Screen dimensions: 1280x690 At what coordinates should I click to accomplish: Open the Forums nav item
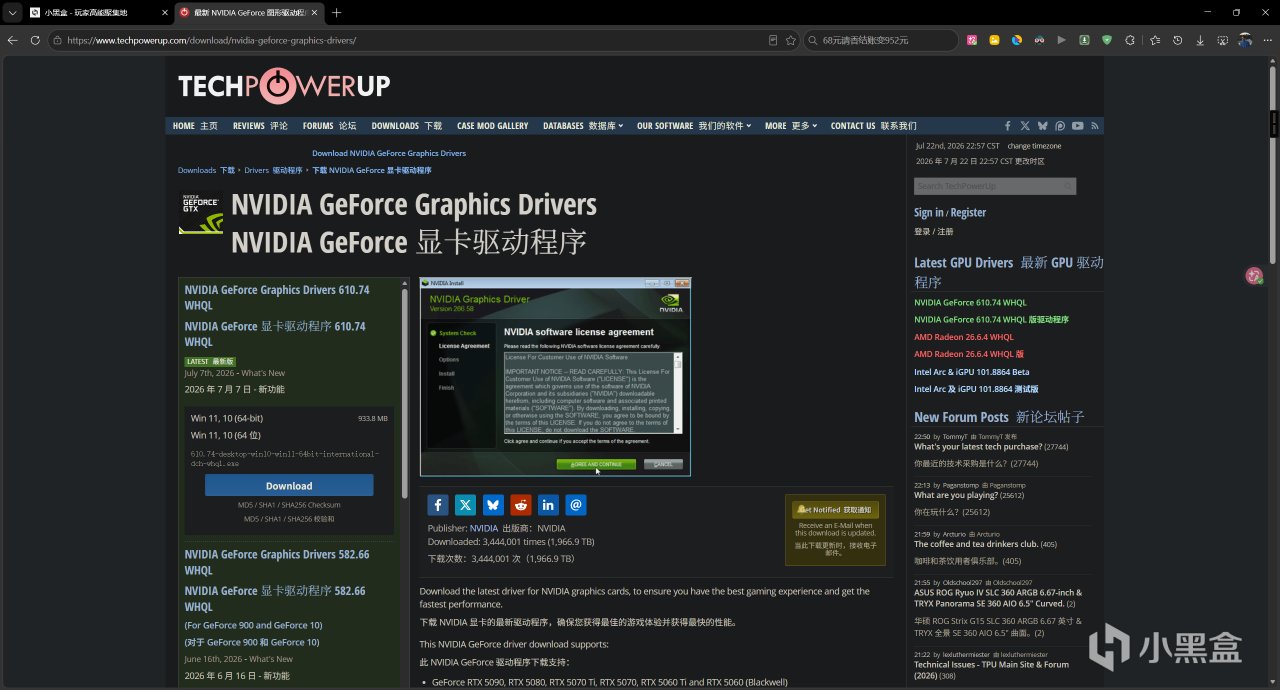(329, 126)
